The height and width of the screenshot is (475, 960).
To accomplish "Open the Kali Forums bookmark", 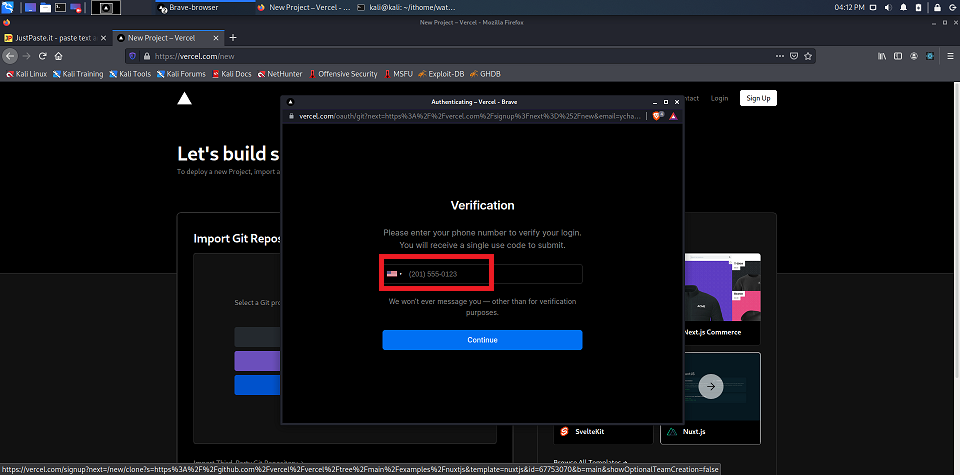I will coord(181,74).
